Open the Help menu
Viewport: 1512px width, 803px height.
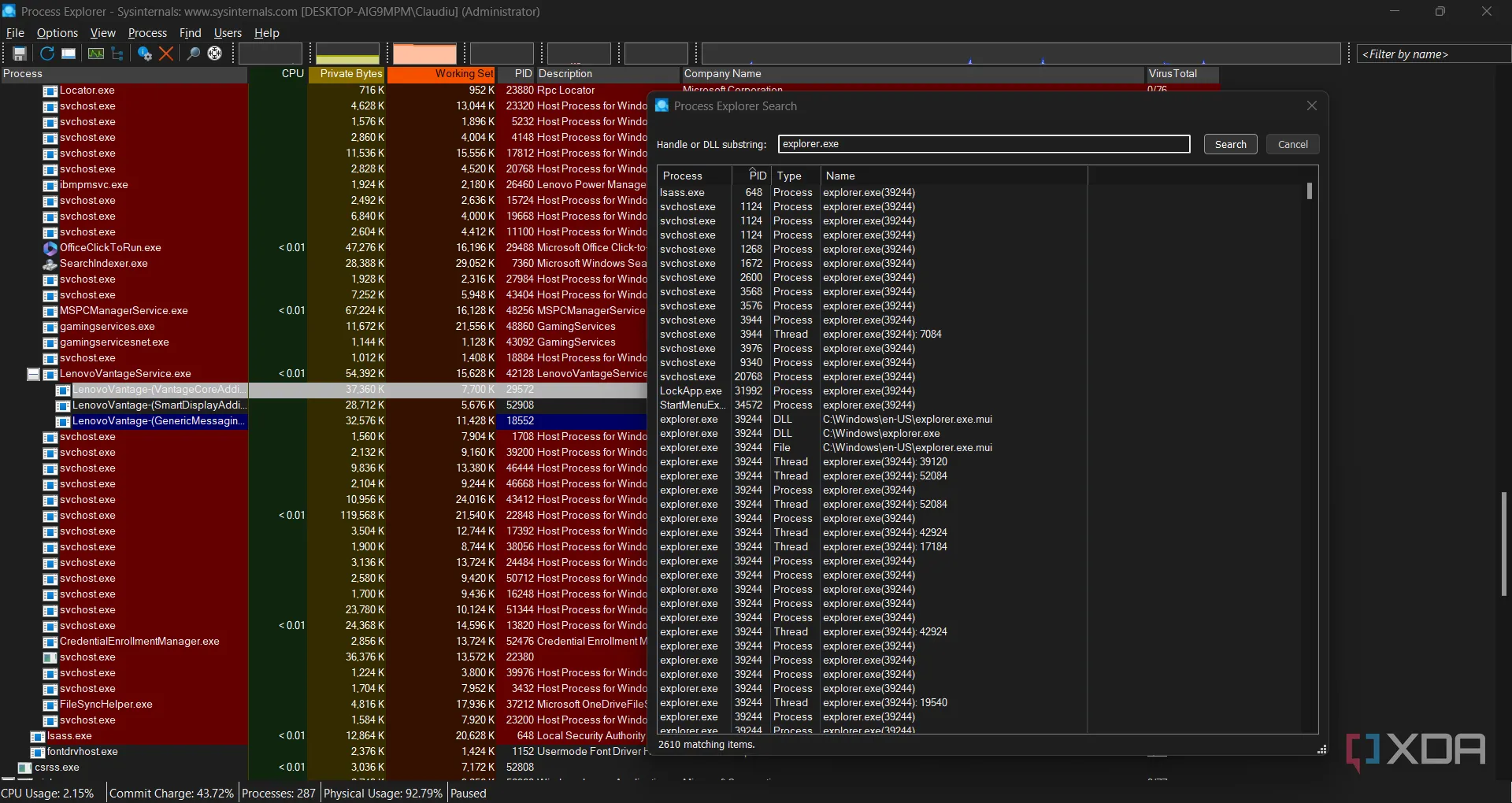tap(267, 33)
